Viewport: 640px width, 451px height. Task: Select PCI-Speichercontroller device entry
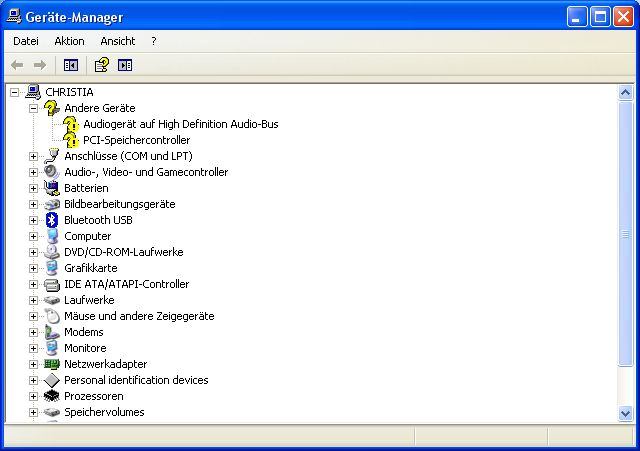pos(136,140)
